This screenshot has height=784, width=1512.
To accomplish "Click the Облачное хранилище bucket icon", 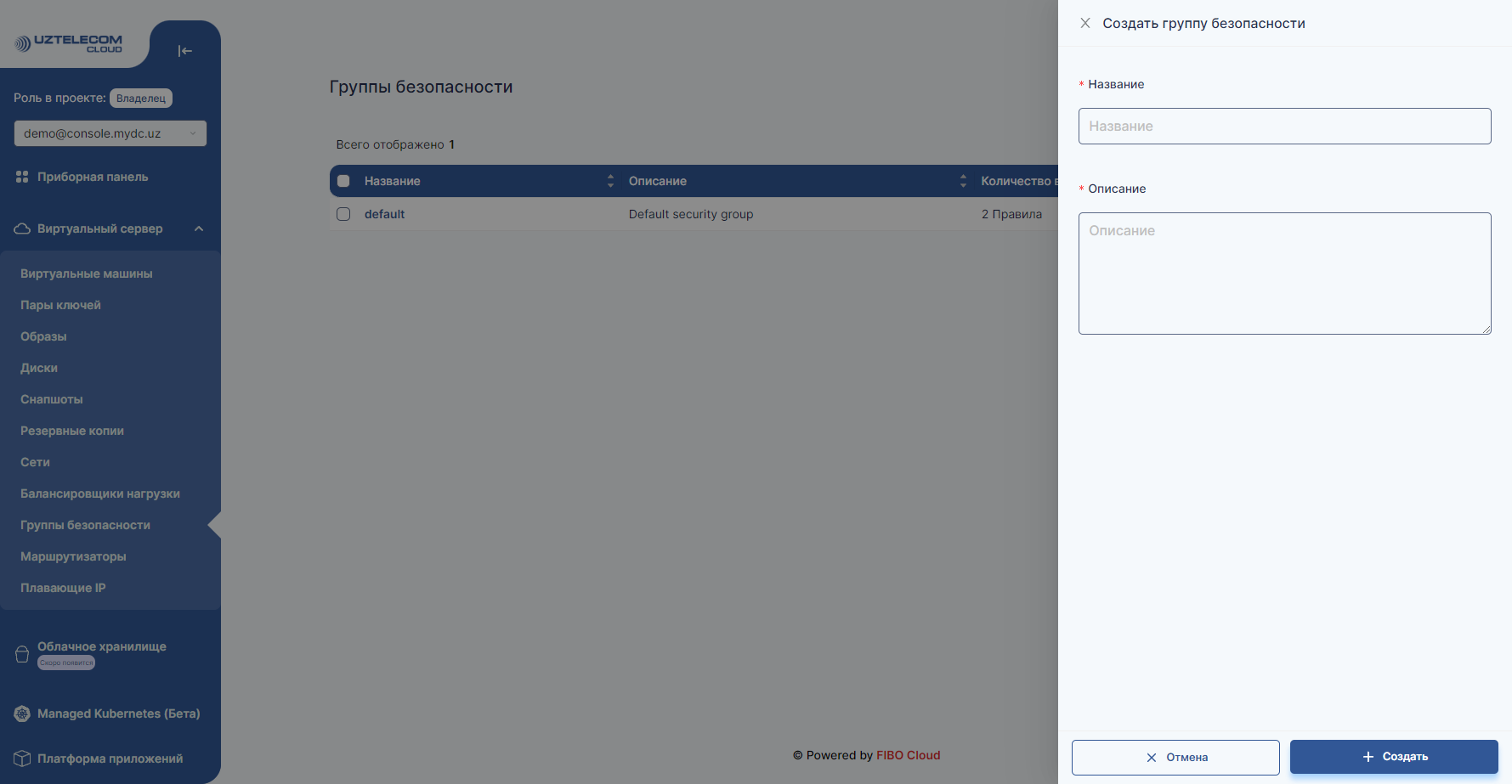I will click(x=22, y=654).
